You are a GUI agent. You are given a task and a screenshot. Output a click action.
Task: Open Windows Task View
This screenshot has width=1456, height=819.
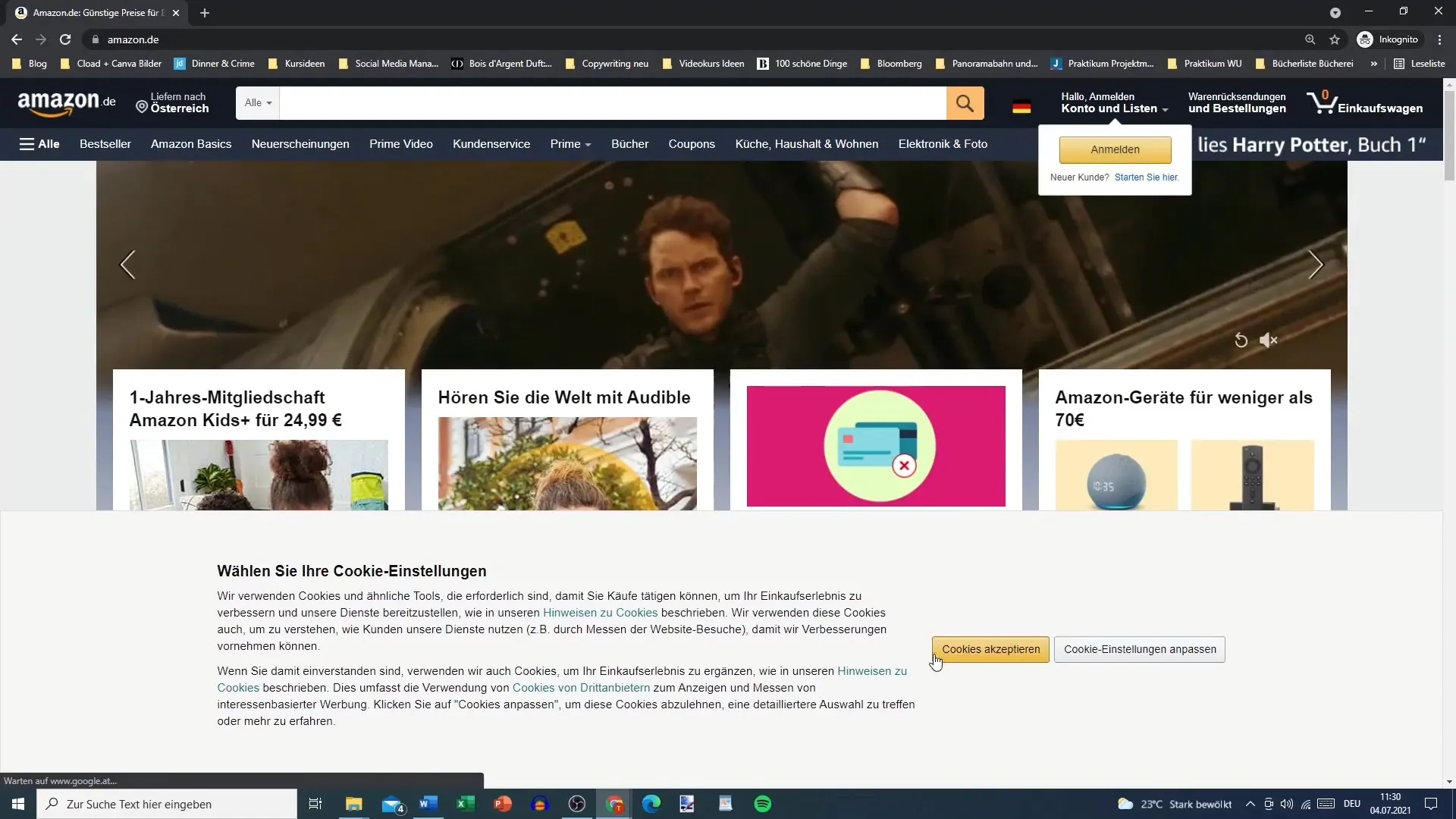pos(315,804)
